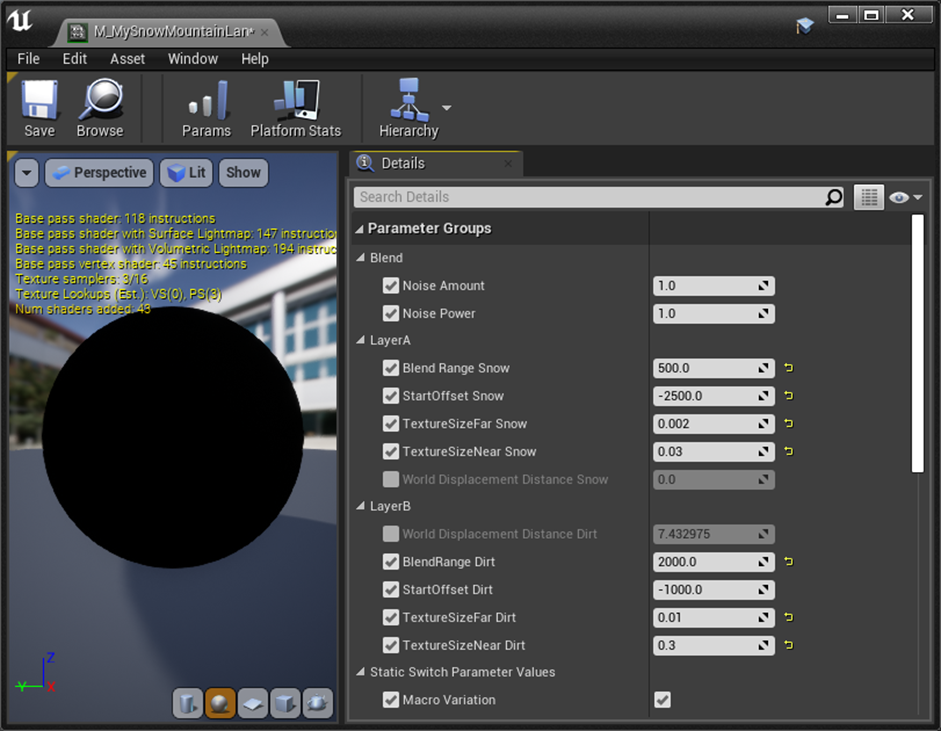Click the StartOffset Snow value field

[714, 396]
